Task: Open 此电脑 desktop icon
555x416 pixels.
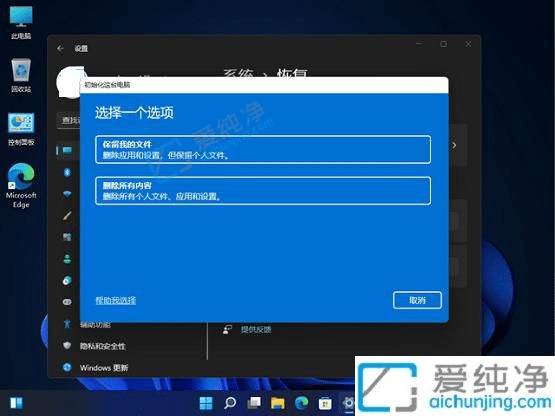Action: click(x=21, y=23)
